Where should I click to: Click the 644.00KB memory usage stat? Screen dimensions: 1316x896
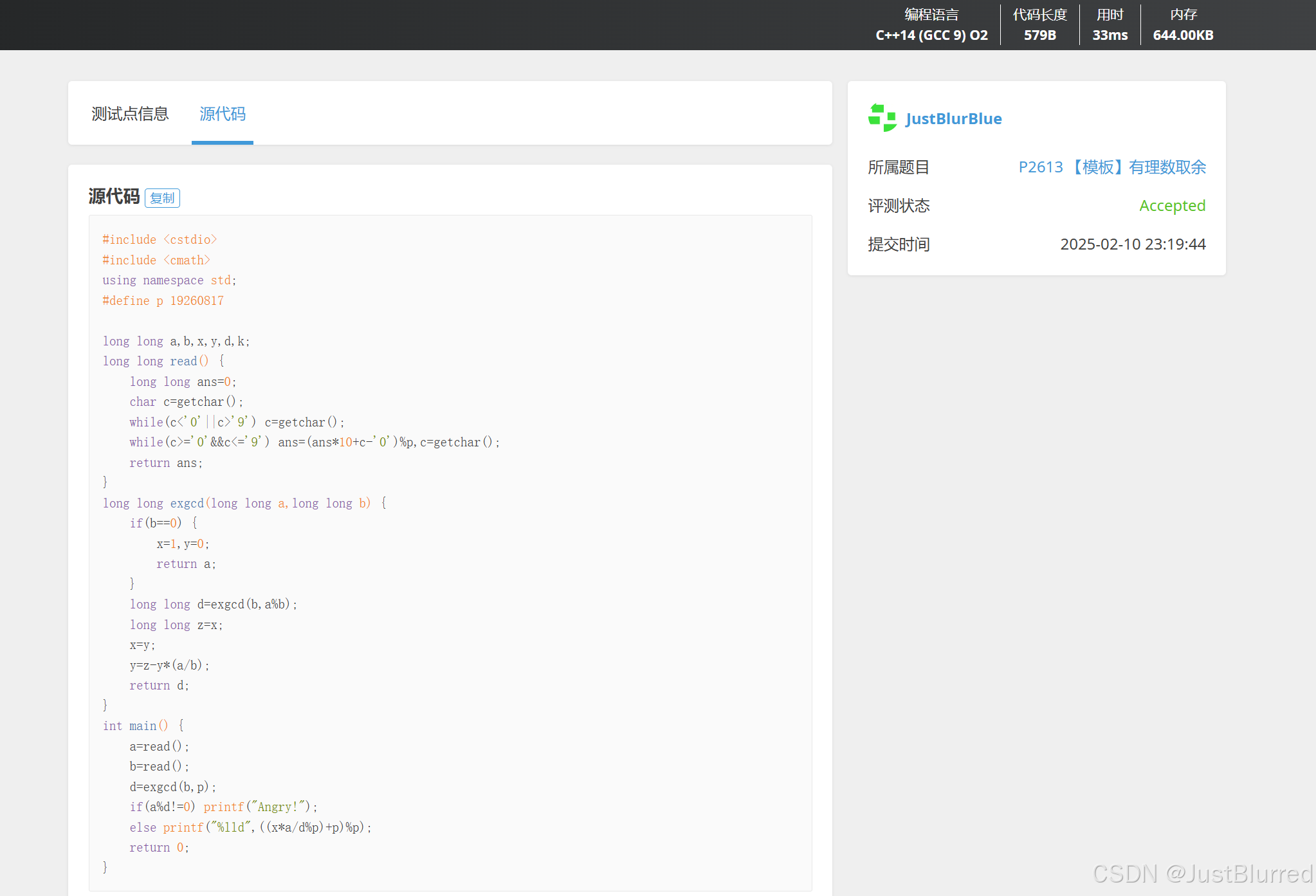pyautogui.click(x=1183, y=35)
